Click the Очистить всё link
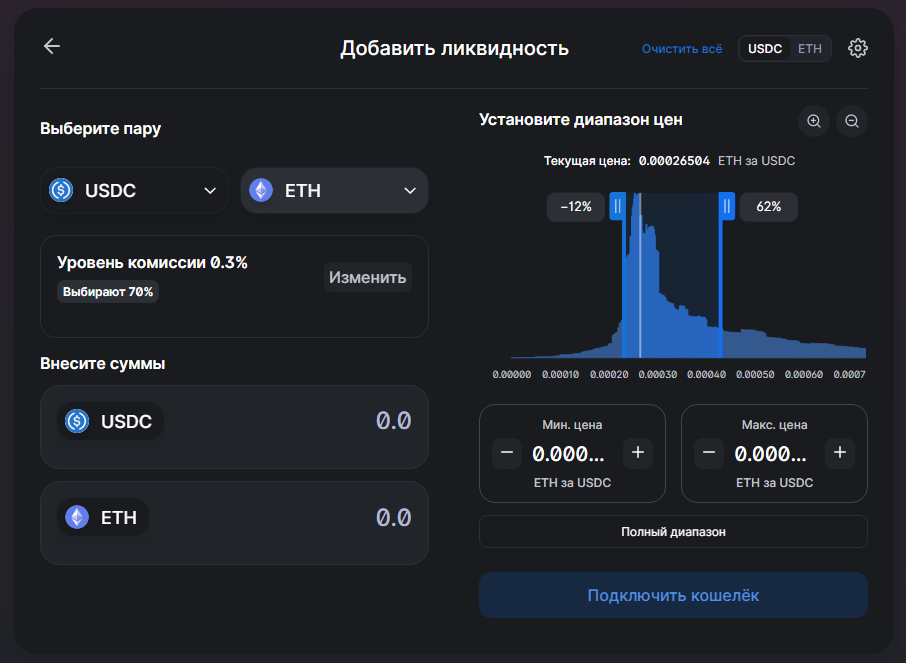 point(682,48)
